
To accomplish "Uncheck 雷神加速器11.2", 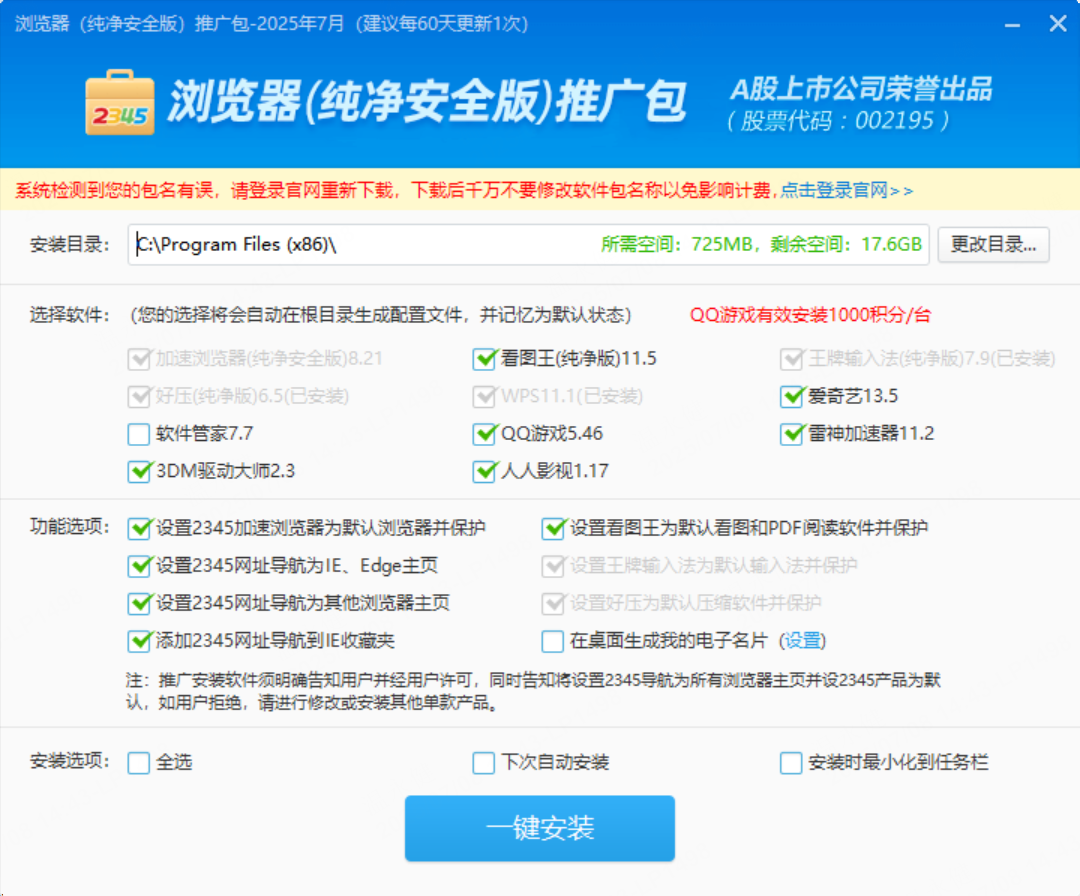I will tap(791, 434).
